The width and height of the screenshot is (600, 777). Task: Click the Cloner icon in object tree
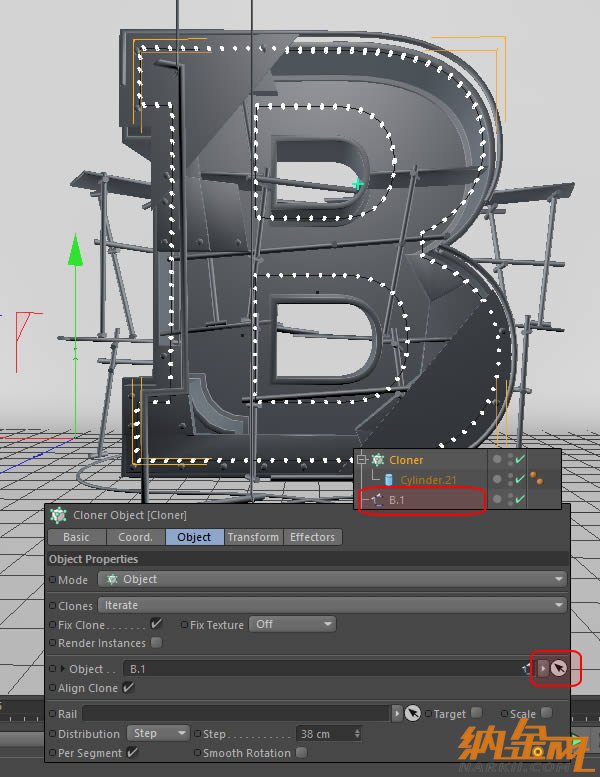click(x=378, y=460)
